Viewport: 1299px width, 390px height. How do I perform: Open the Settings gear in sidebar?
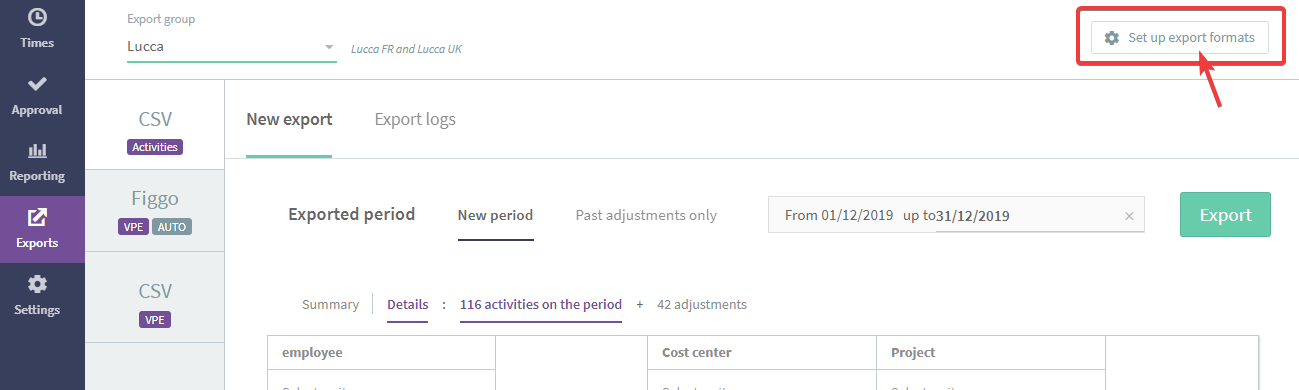tap(37, 284)
